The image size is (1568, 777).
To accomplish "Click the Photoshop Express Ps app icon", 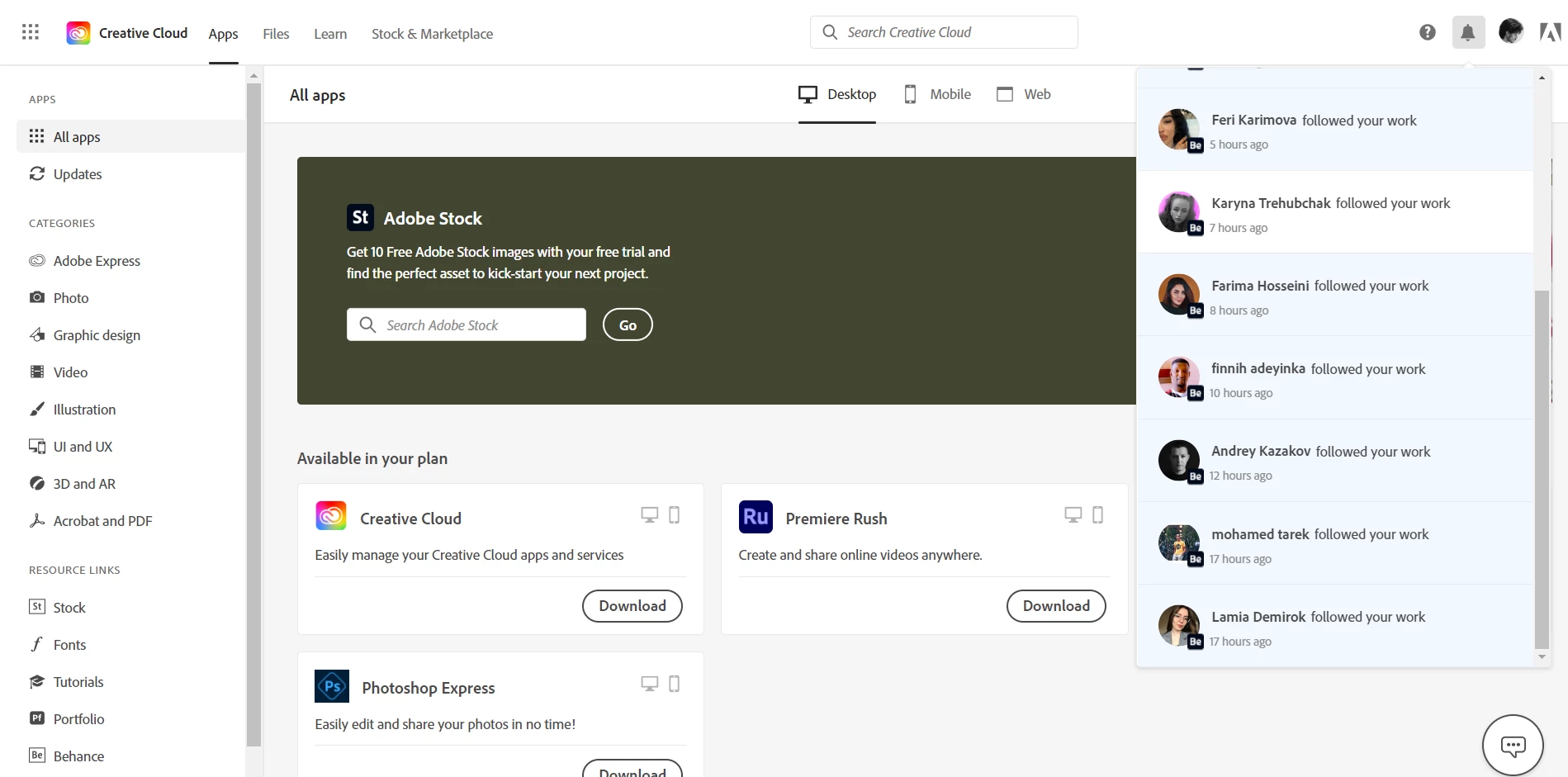I will pos(332,686).
